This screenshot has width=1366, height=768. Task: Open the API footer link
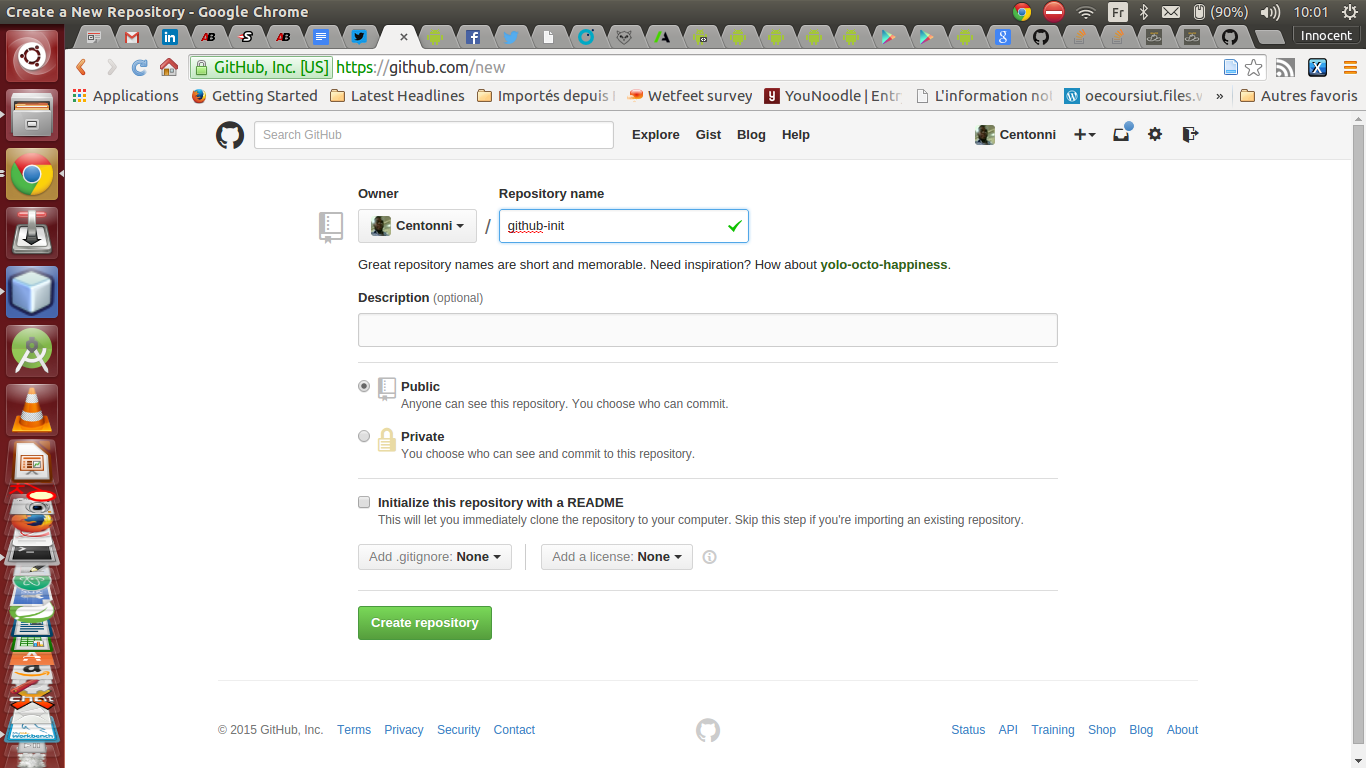point(1008,730)
